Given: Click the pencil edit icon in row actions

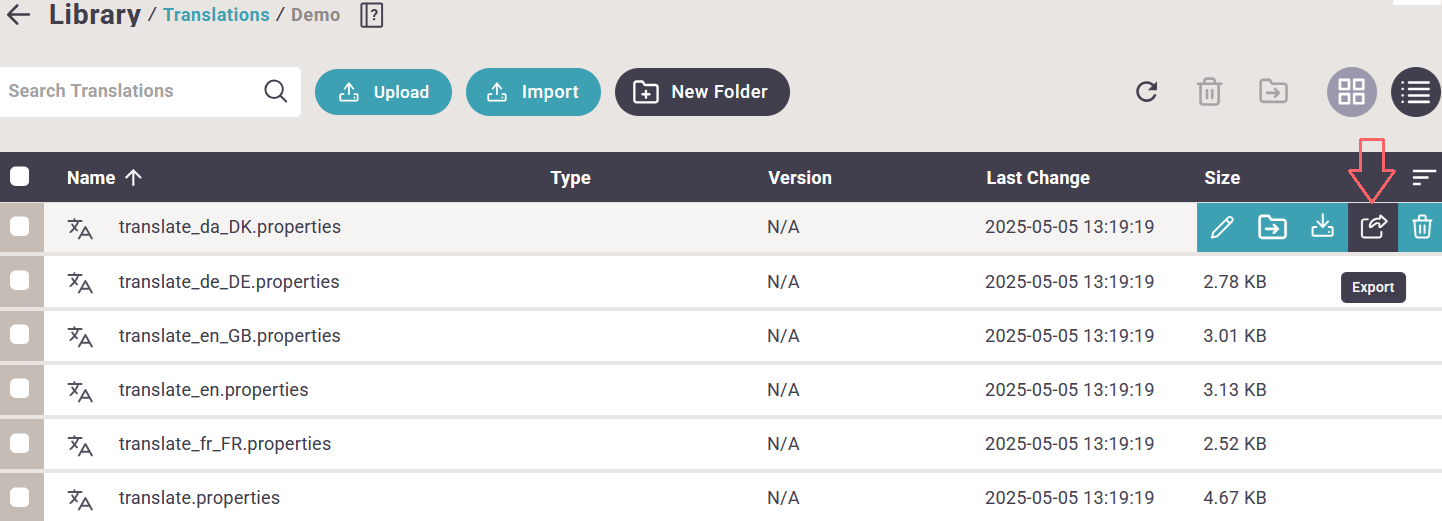Looking at the screenshot, I should pyautogui.click(x=1221, y=227).
